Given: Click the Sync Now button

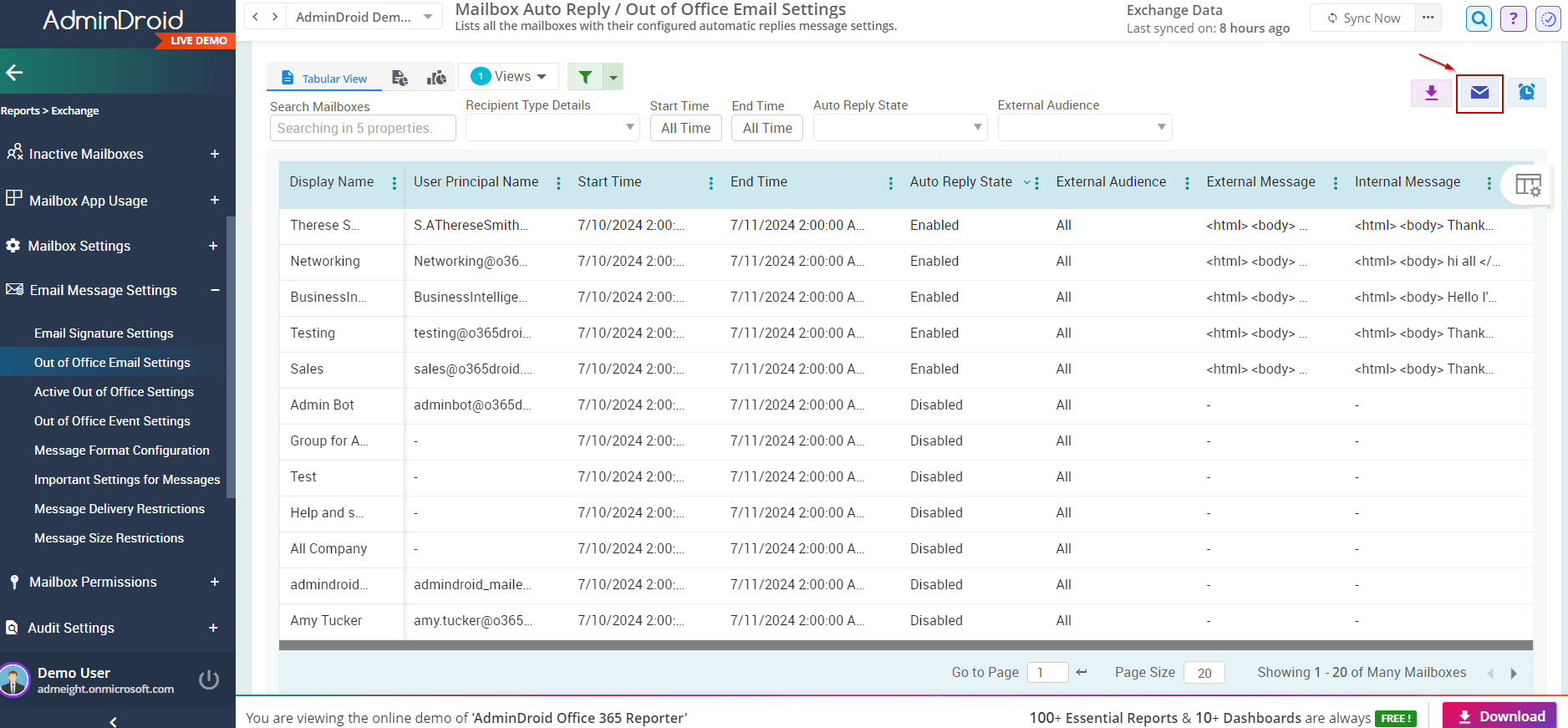Looking at the screenshot, I should pos(1362,18).
